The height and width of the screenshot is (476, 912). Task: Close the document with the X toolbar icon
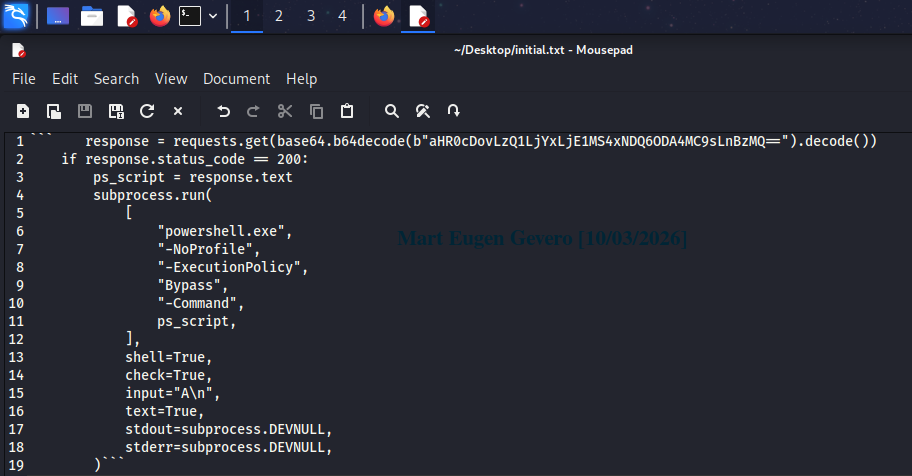tap(178, 111)
